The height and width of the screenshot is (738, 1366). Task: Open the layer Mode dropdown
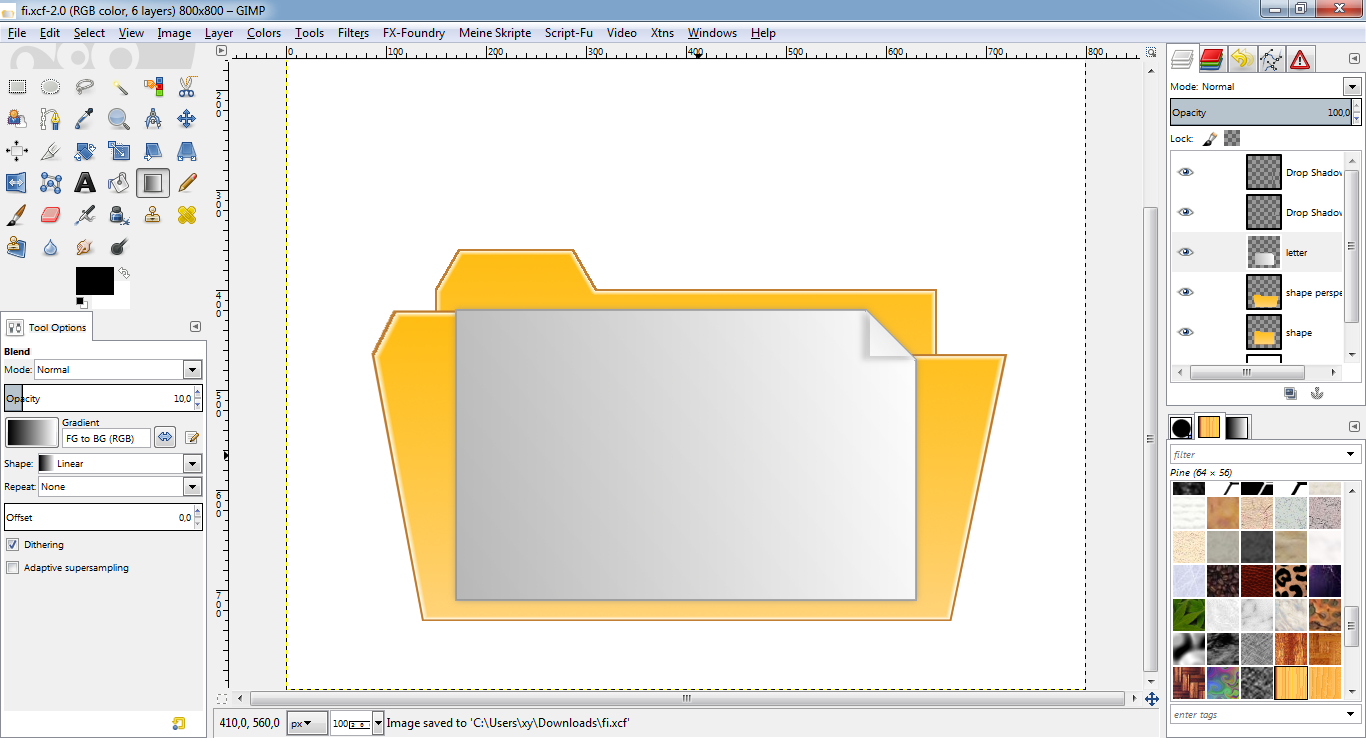(1351, 86)
